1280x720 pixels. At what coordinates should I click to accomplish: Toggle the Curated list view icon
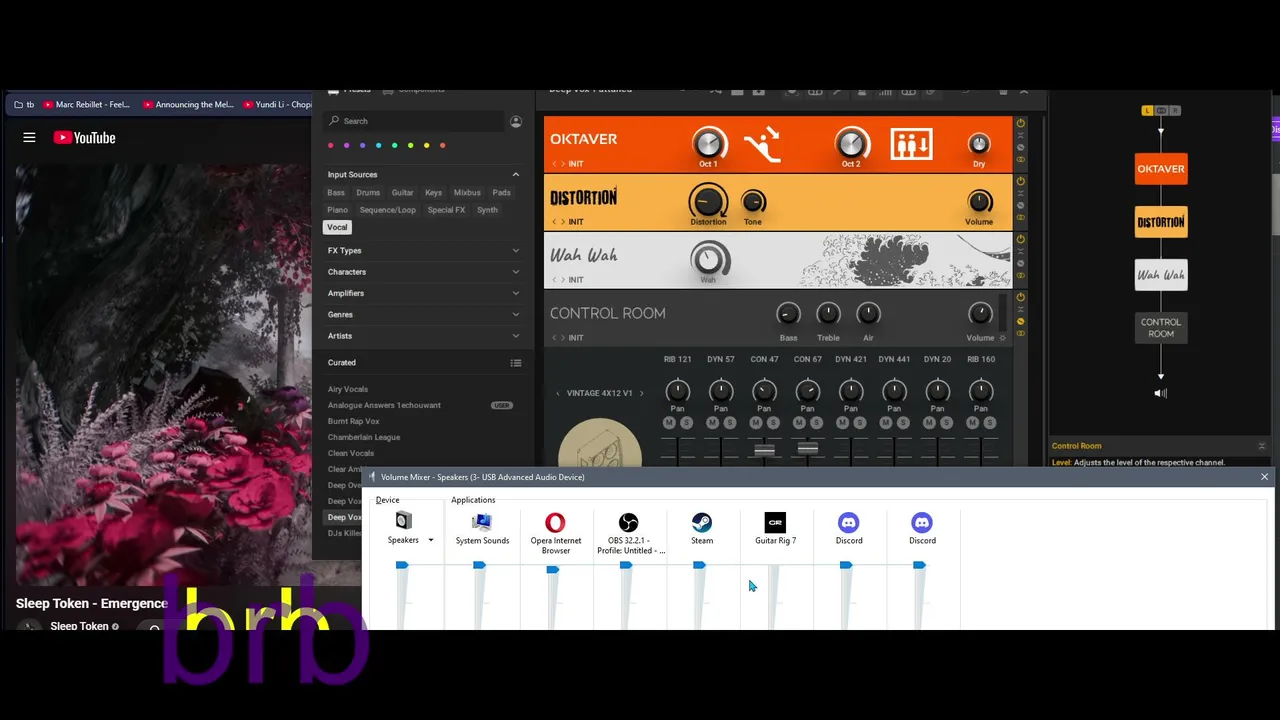(516, 363)
